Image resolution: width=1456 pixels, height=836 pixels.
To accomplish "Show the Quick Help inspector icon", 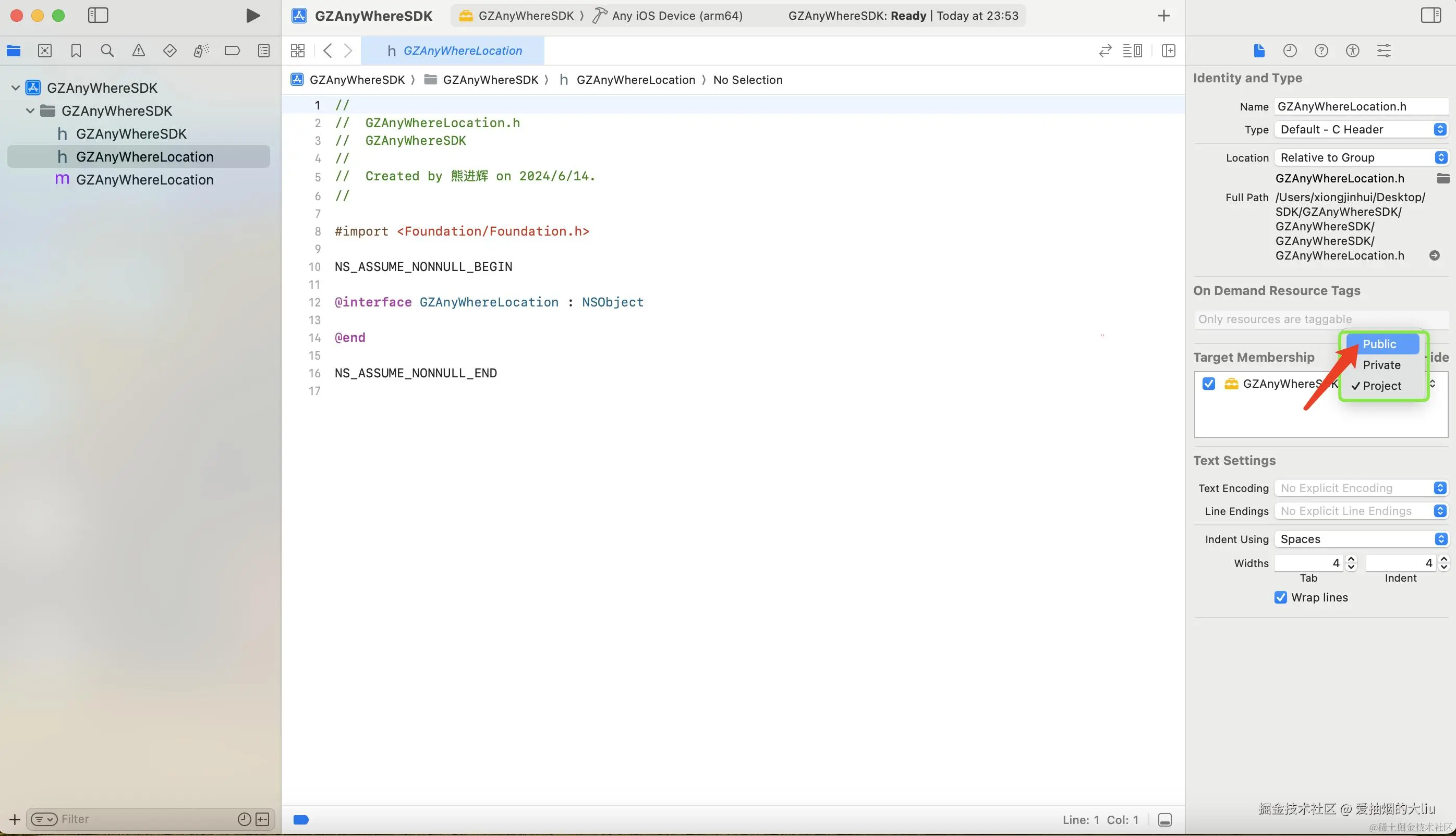I will (x=1321, y=51).
